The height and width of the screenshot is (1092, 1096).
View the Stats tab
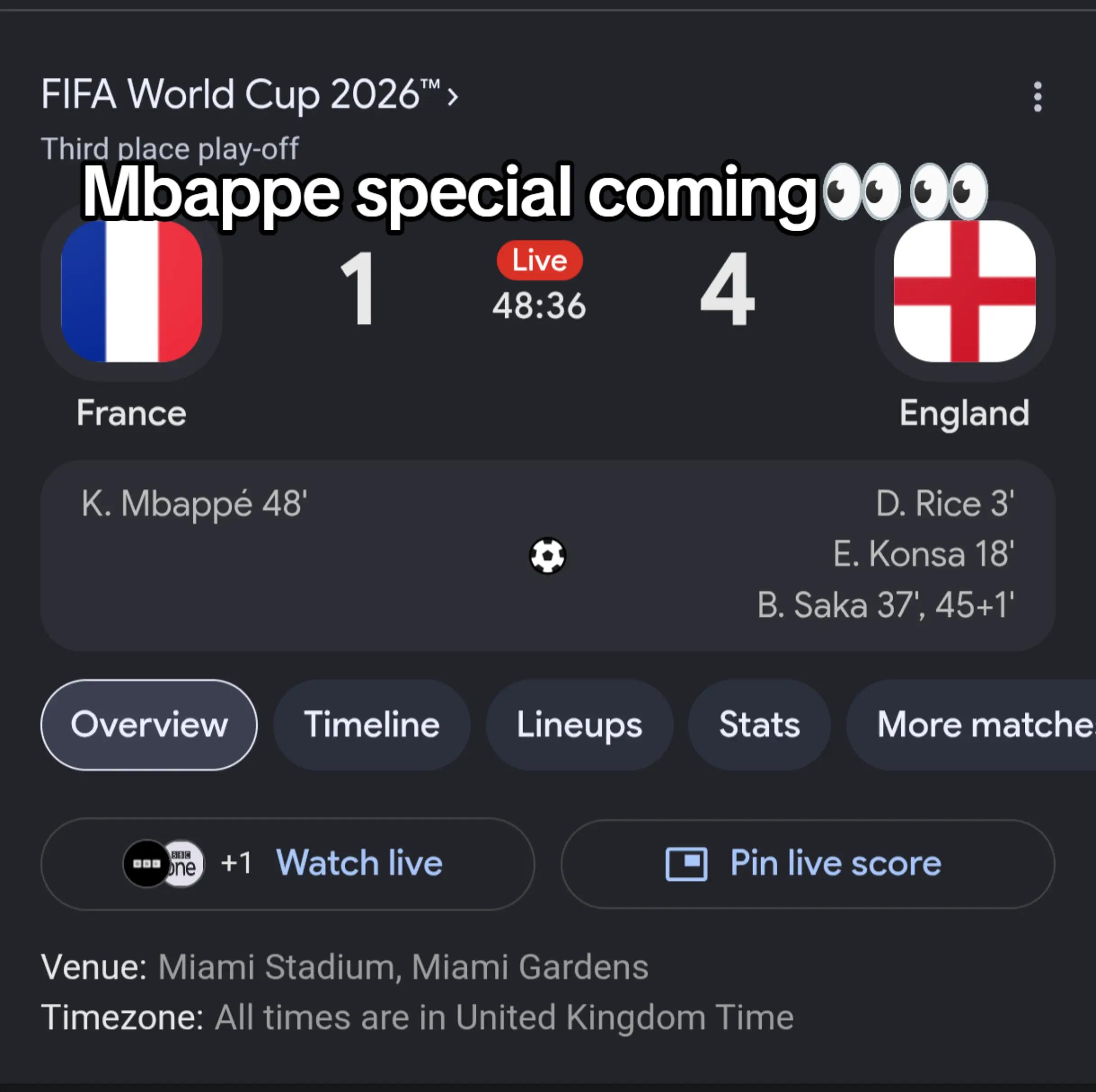[760, 724]
